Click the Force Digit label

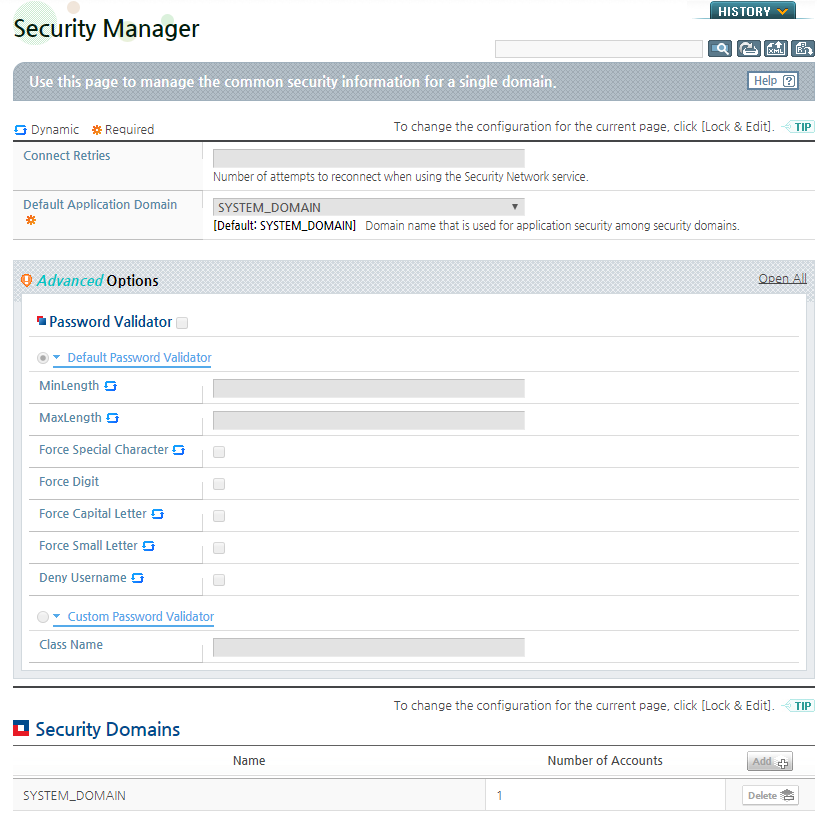click(69, 482)
